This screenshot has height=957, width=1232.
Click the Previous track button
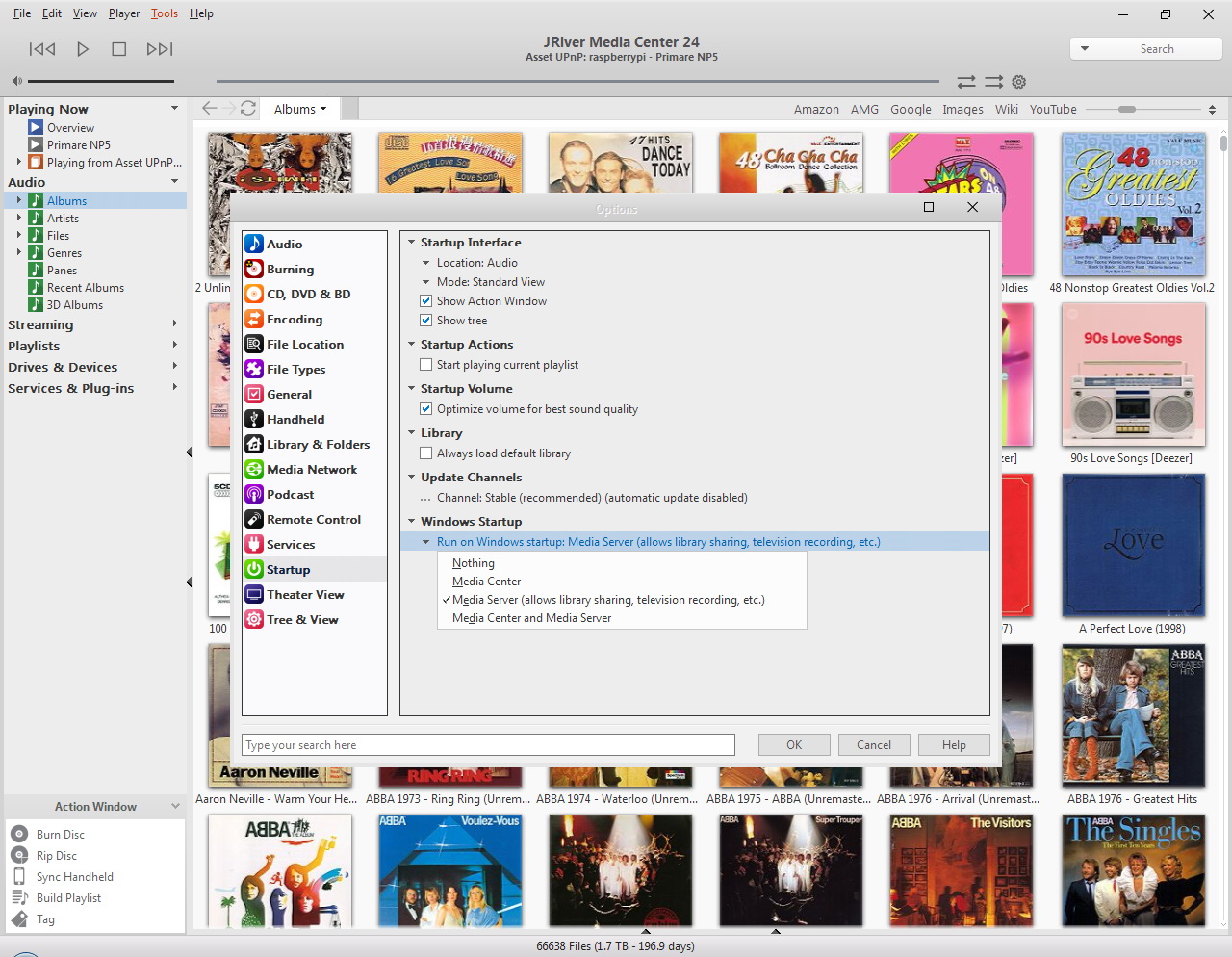tap(42, 49)
